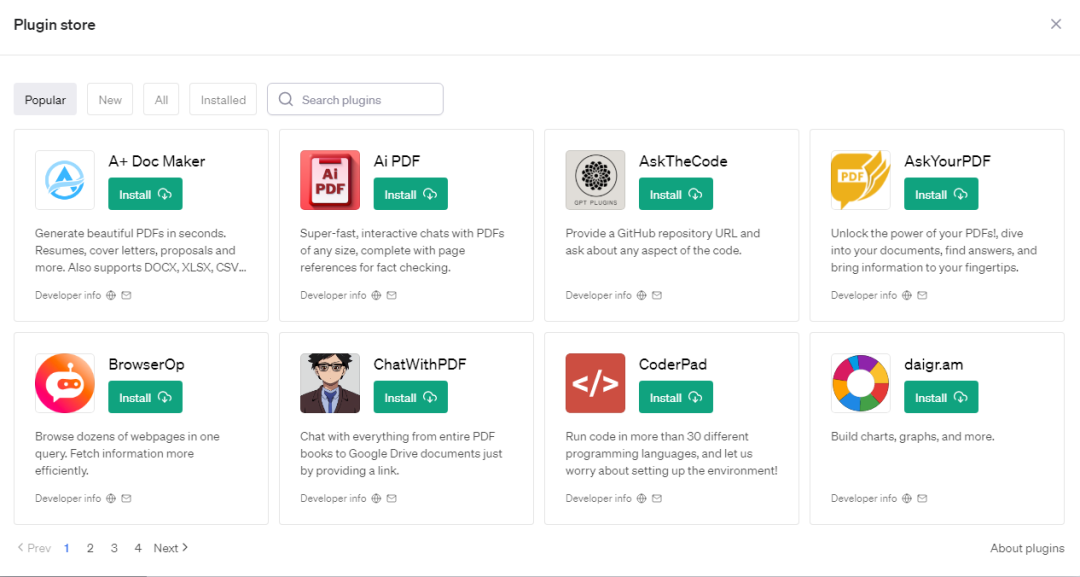The height and width of the screenshot is (577, 1080).
Task: Click the AskYourPDF plugin logo
Action: (860, 180)
